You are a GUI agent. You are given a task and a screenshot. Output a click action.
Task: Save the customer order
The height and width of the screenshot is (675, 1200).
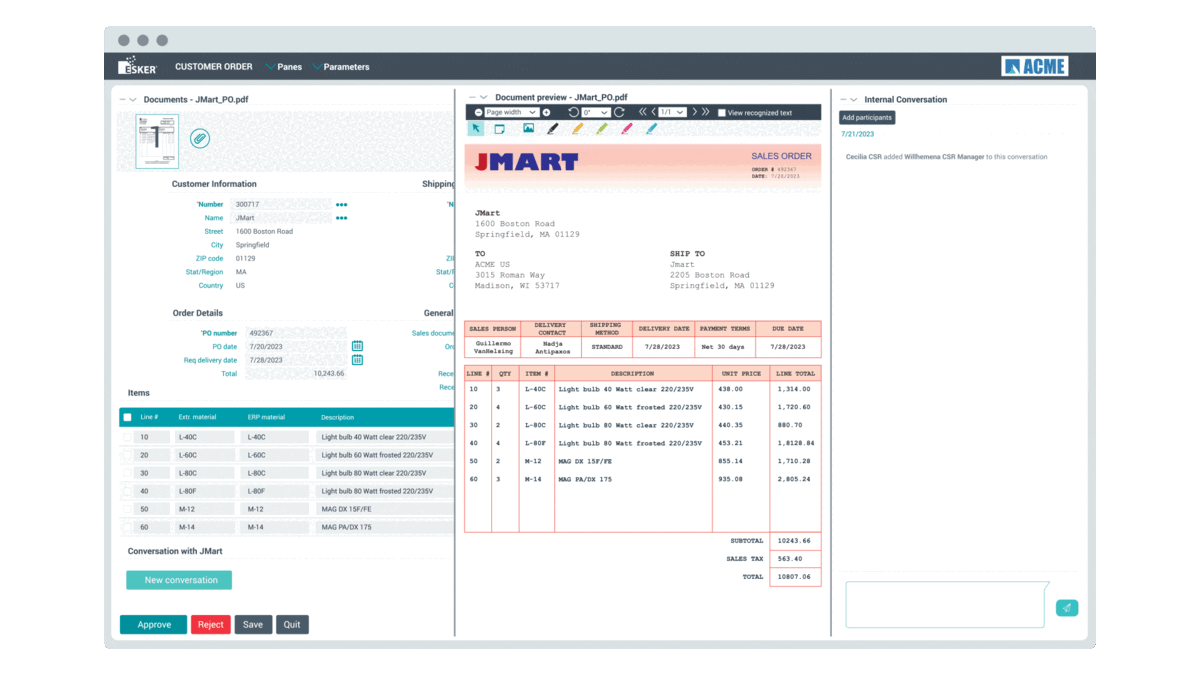pyautogui.click(x=253, y=625)
